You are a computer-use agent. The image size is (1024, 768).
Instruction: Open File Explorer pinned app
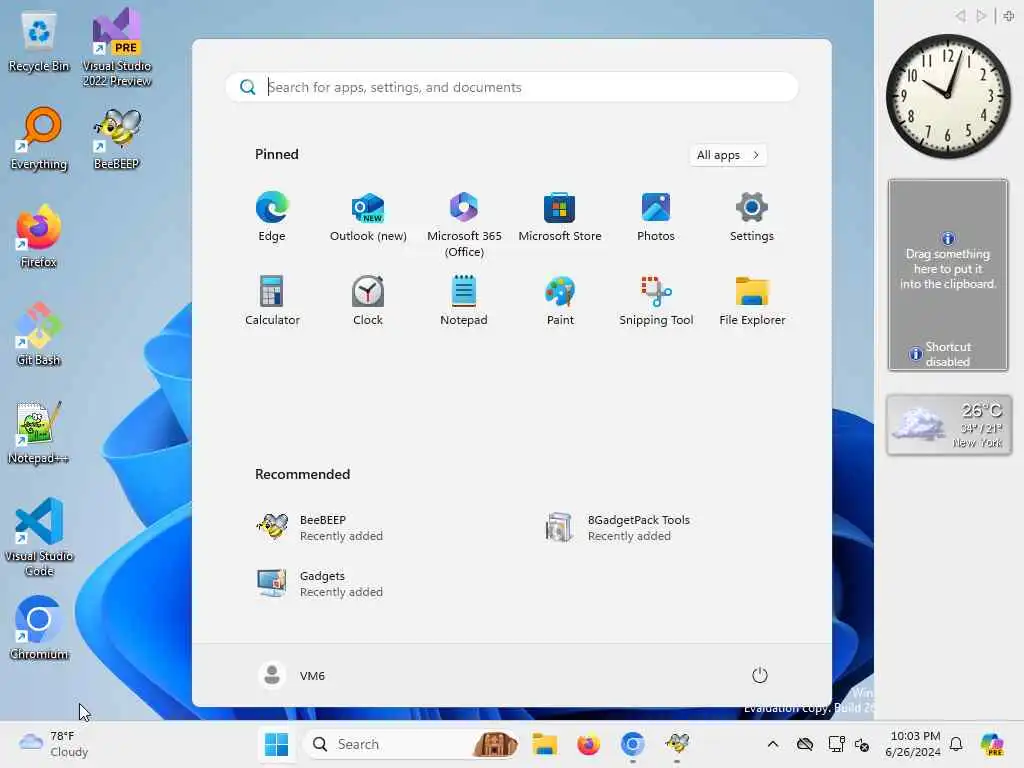click(x=752, y=300)
